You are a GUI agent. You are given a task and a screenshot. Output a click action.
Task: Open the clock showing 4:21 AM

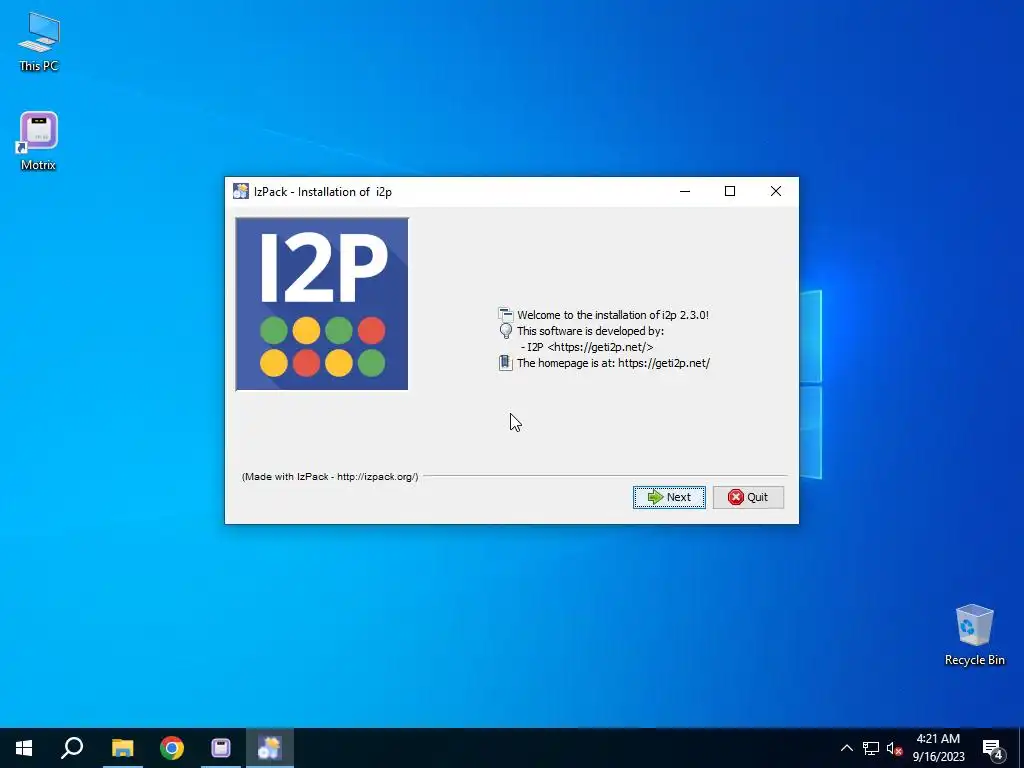[938, 748]
